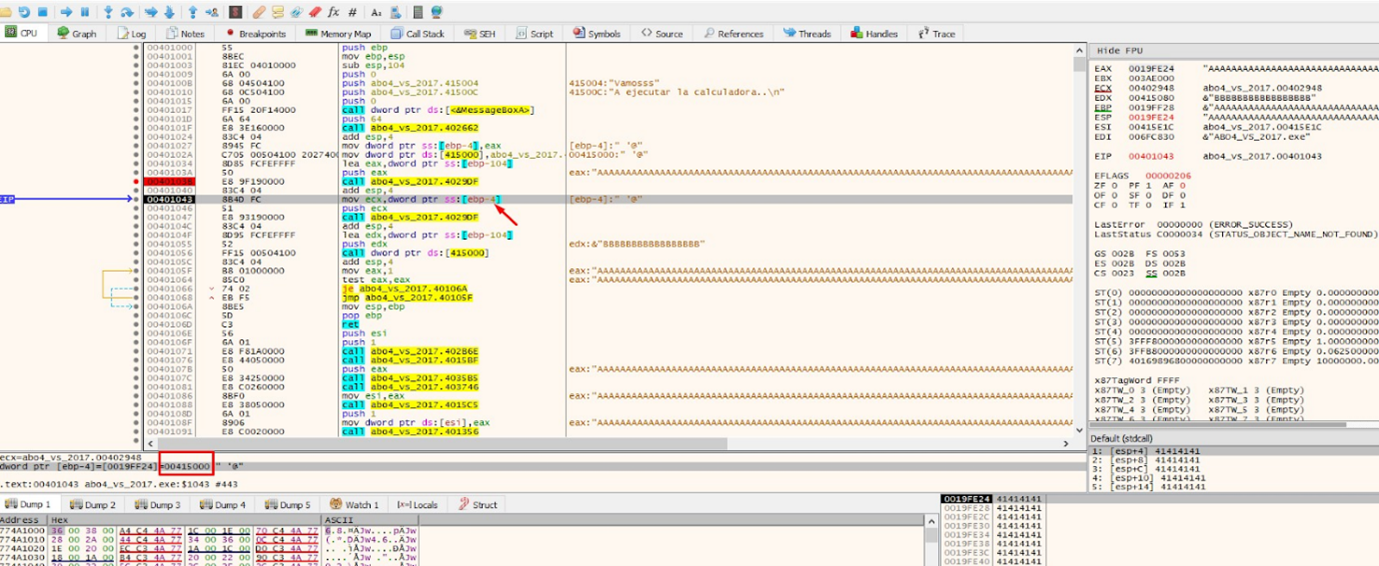Screen dimensions: 1379x566
Task: Click call dword ptr MessageBoxA instruction
Action: 438,110
